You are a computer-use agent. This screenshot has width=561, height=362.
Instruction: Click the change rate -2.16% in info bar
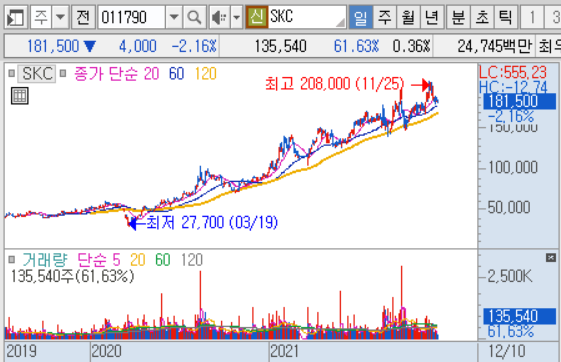(194, 46)
